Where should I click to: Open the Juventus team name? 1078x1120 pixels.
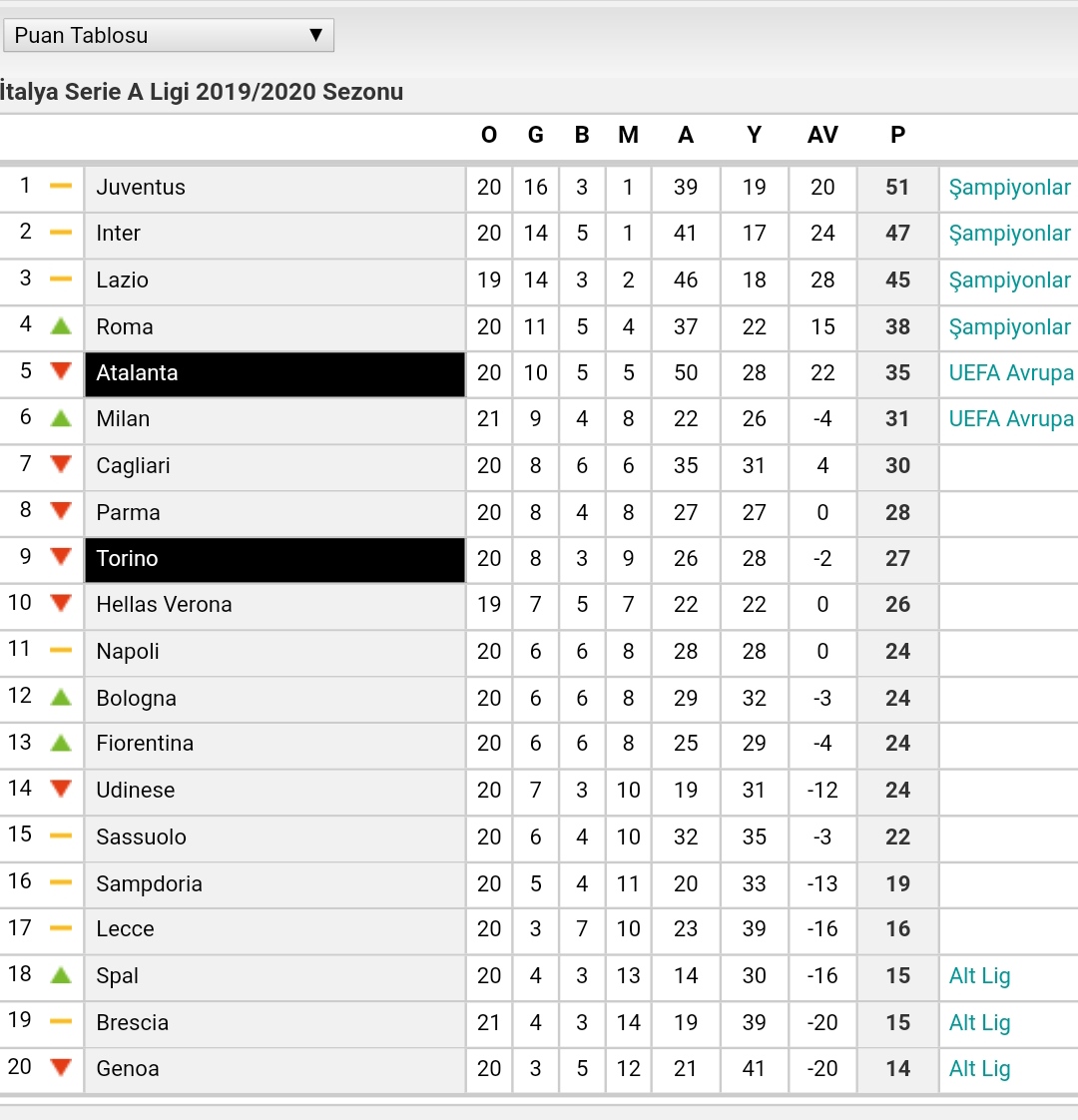coord(141,187)
